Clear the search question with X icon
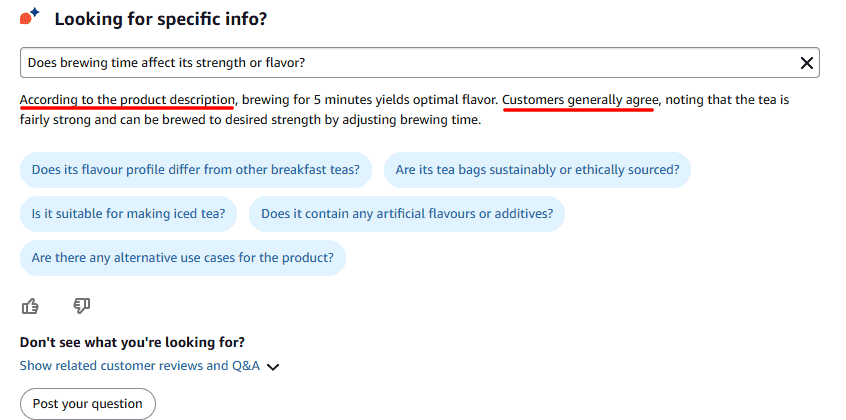Image resolution: width=846 pixels, height=420 pixels. point(807,63)
